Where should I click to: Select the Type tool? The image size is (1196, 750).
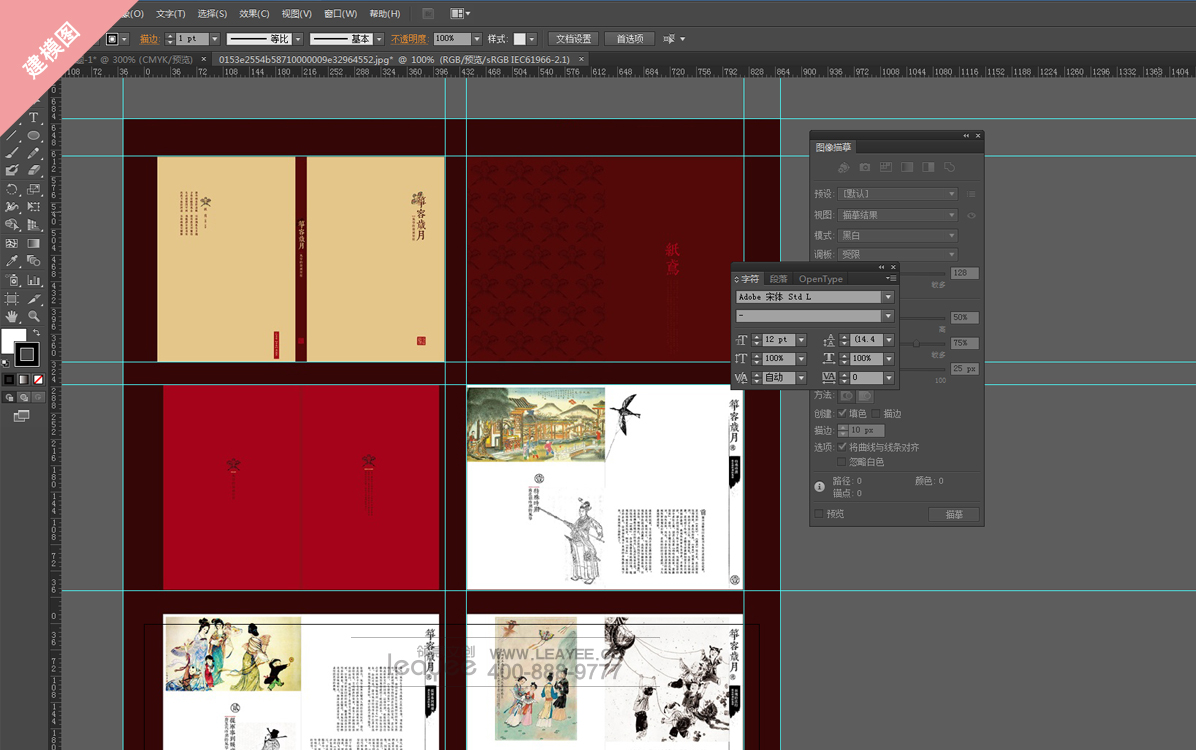(33, 117)
